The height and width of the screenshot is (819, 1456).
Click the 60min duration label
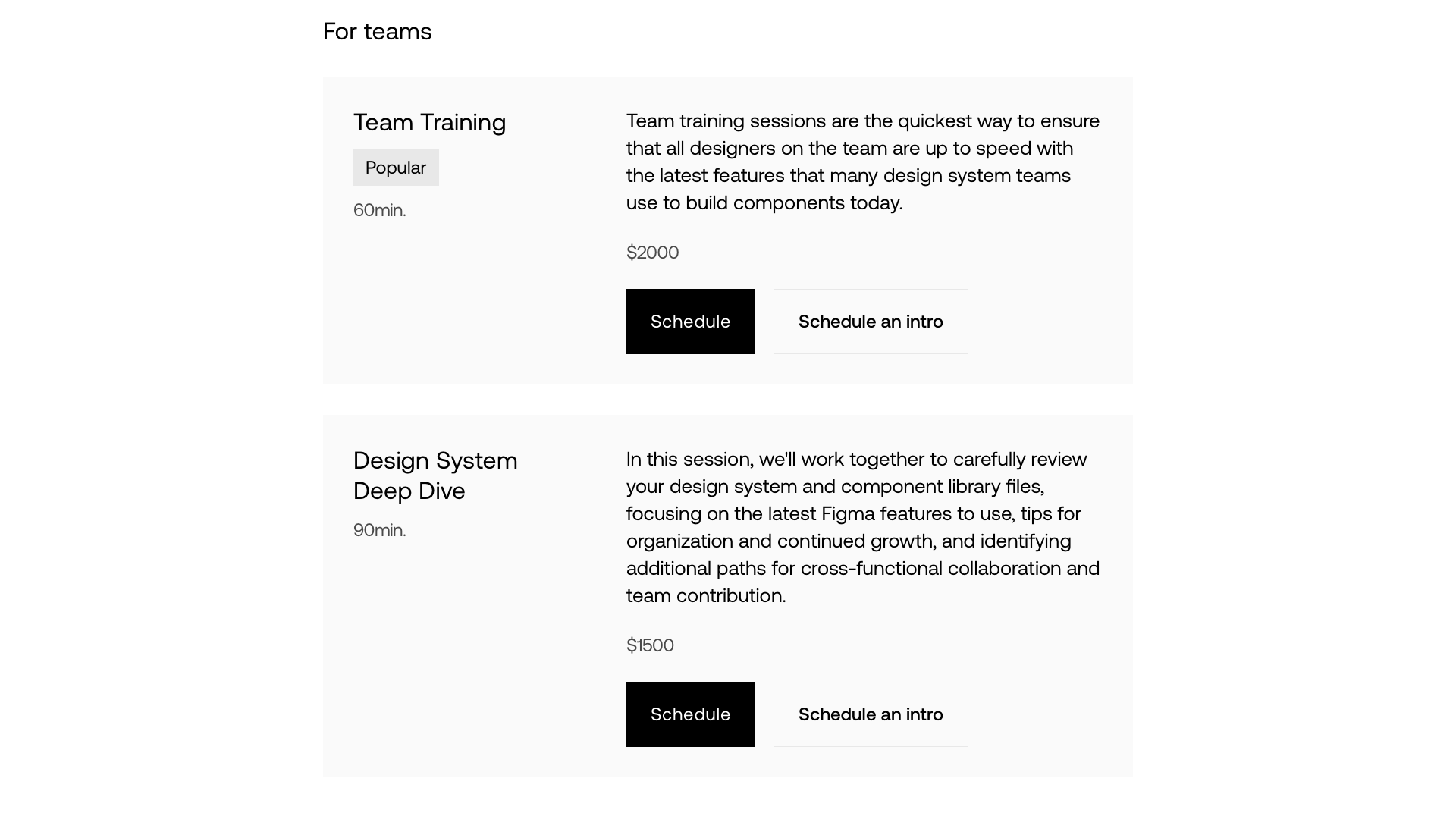[x=379, y=210]
